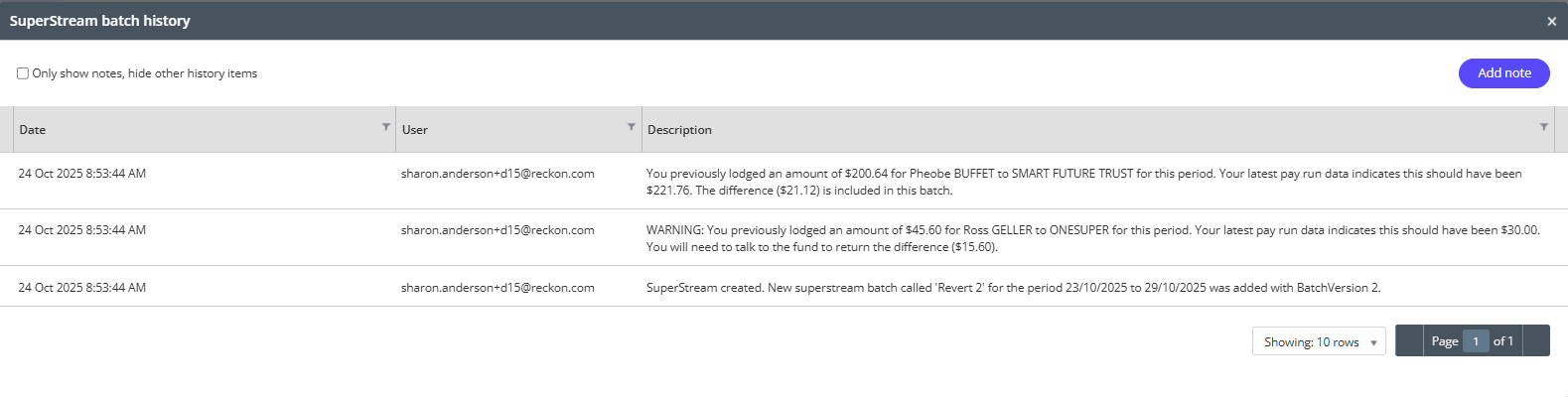The width and height of the screenshot is (1568, 397).
Task: Open the Description column filter icon
Action: pos(1543,127)
